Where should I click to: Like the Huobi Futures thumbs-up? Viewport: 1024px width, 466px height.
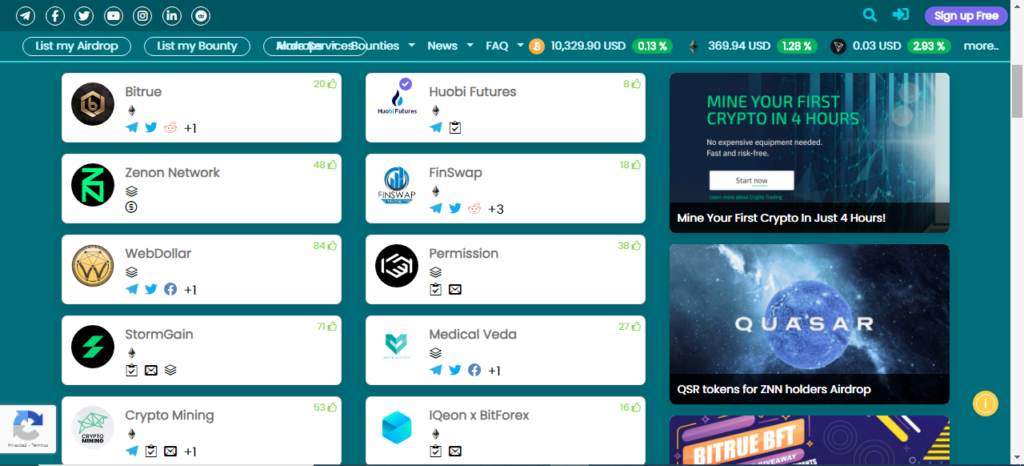[x=636, y=84]
